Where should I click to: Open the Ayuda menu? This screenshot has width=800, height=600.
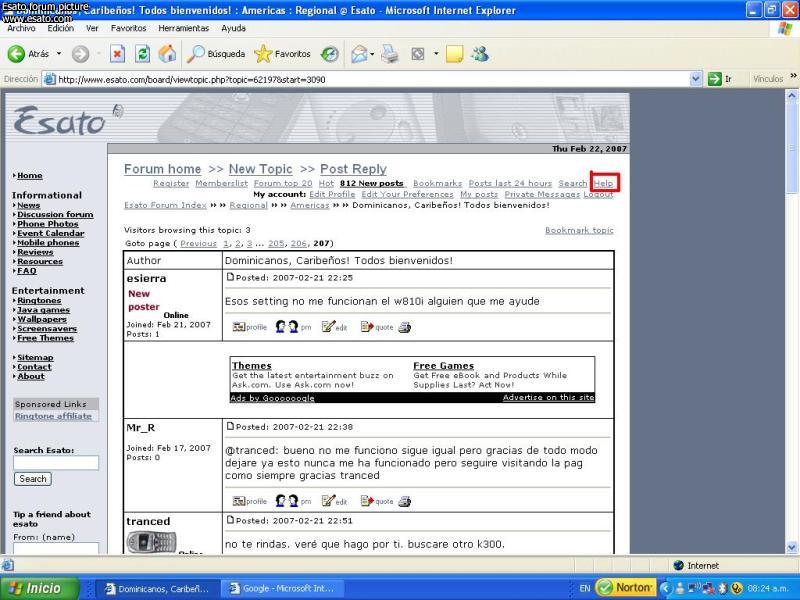click(233, 29)
